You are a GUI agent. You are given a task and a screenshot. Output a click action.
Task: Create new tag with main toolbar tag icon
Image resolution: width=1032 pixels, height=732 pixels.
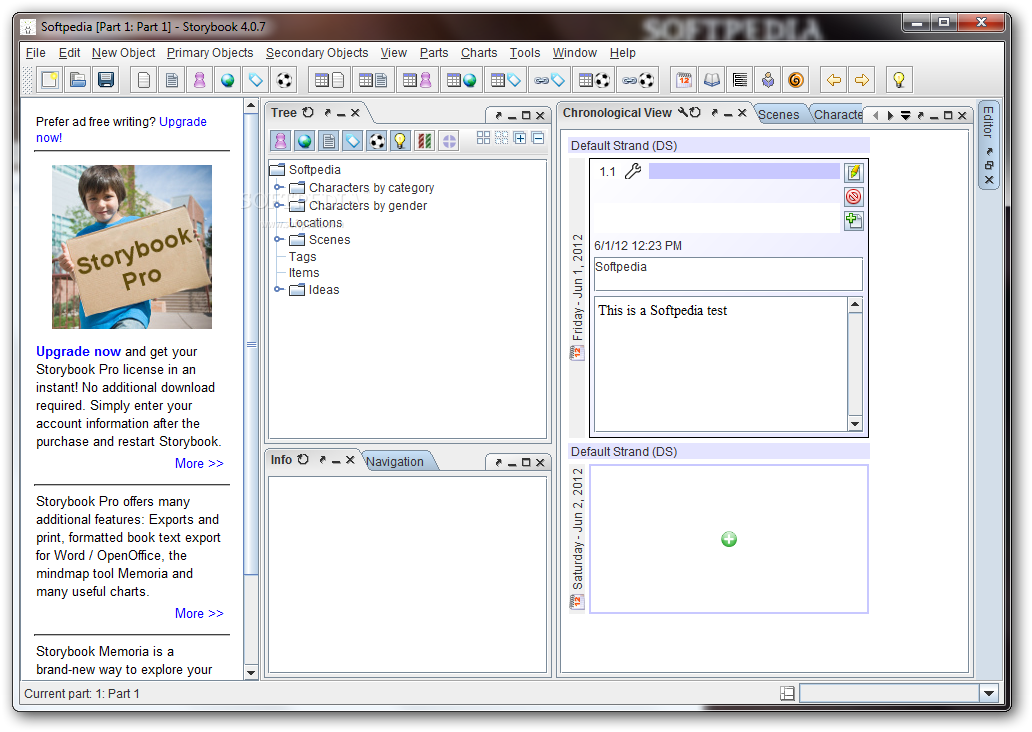(256, 80)
